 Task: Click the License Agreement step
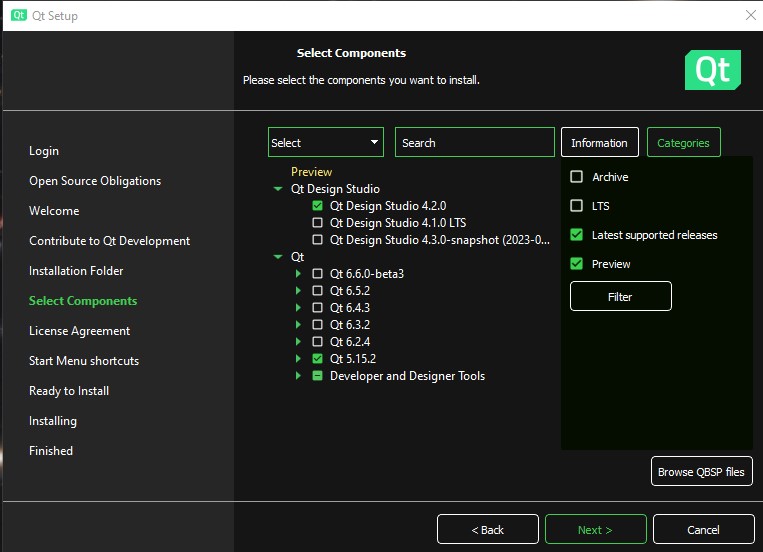pyautogui.click(x=79, y=331)
